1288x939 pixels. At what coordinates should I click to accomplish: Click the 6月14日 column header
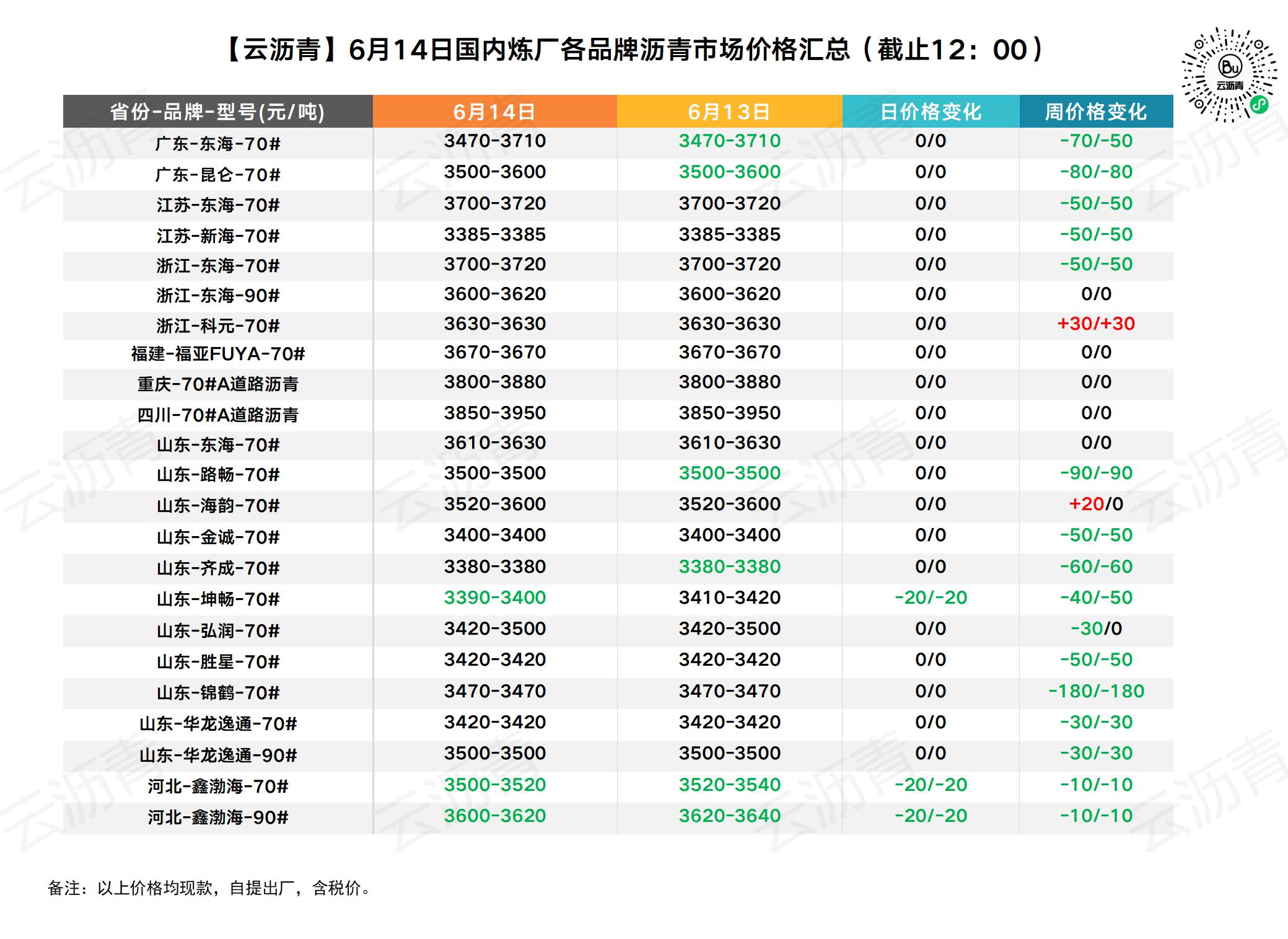[x=494, y=112]
